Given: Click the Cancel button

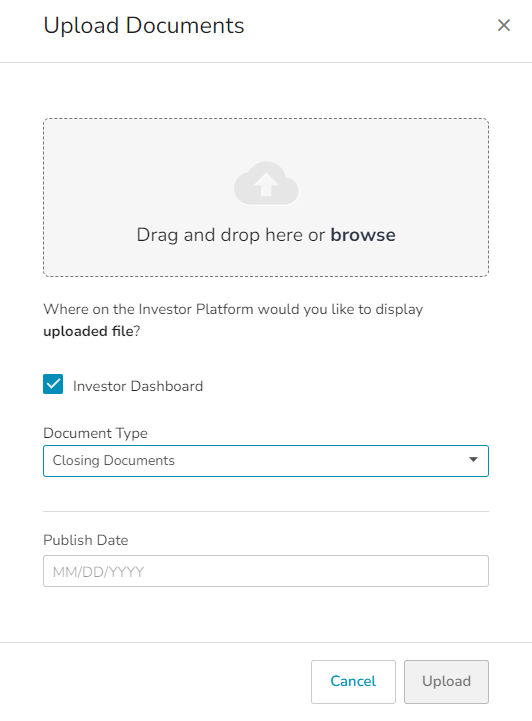Looking at the screenshot, I should [x=353, y=681].
